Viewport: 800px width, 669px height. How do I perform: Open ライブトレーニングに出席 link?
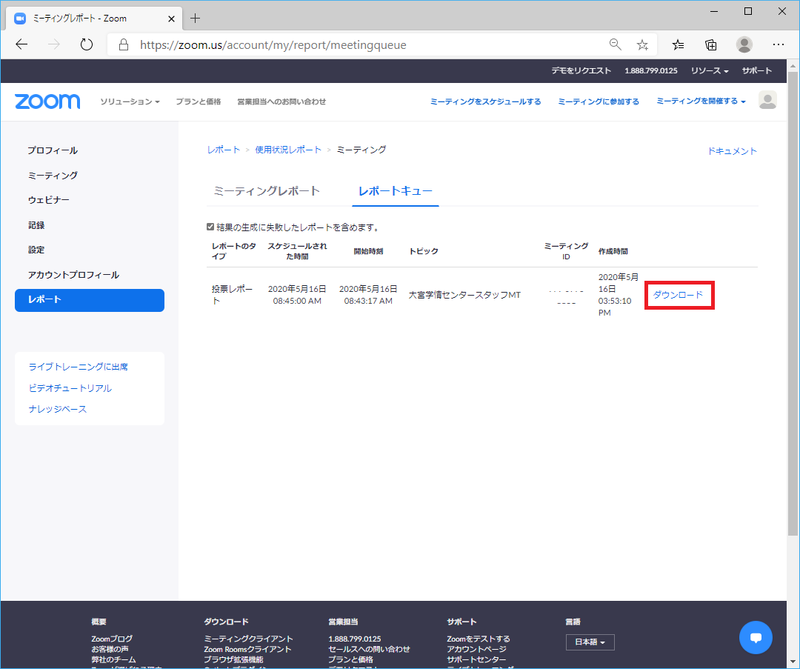78,367
